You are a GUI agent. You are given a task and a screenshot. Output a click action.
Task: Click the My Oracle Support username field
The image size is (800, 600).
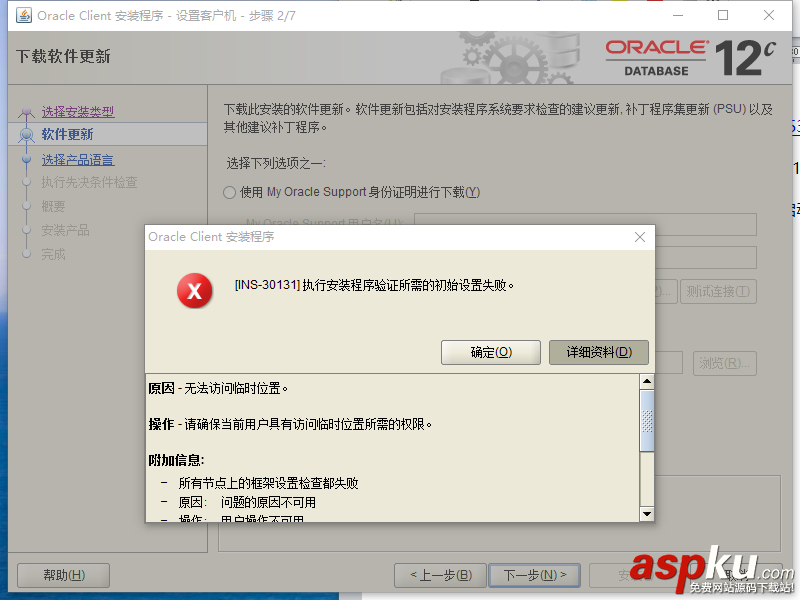click(x=585, y=224)
